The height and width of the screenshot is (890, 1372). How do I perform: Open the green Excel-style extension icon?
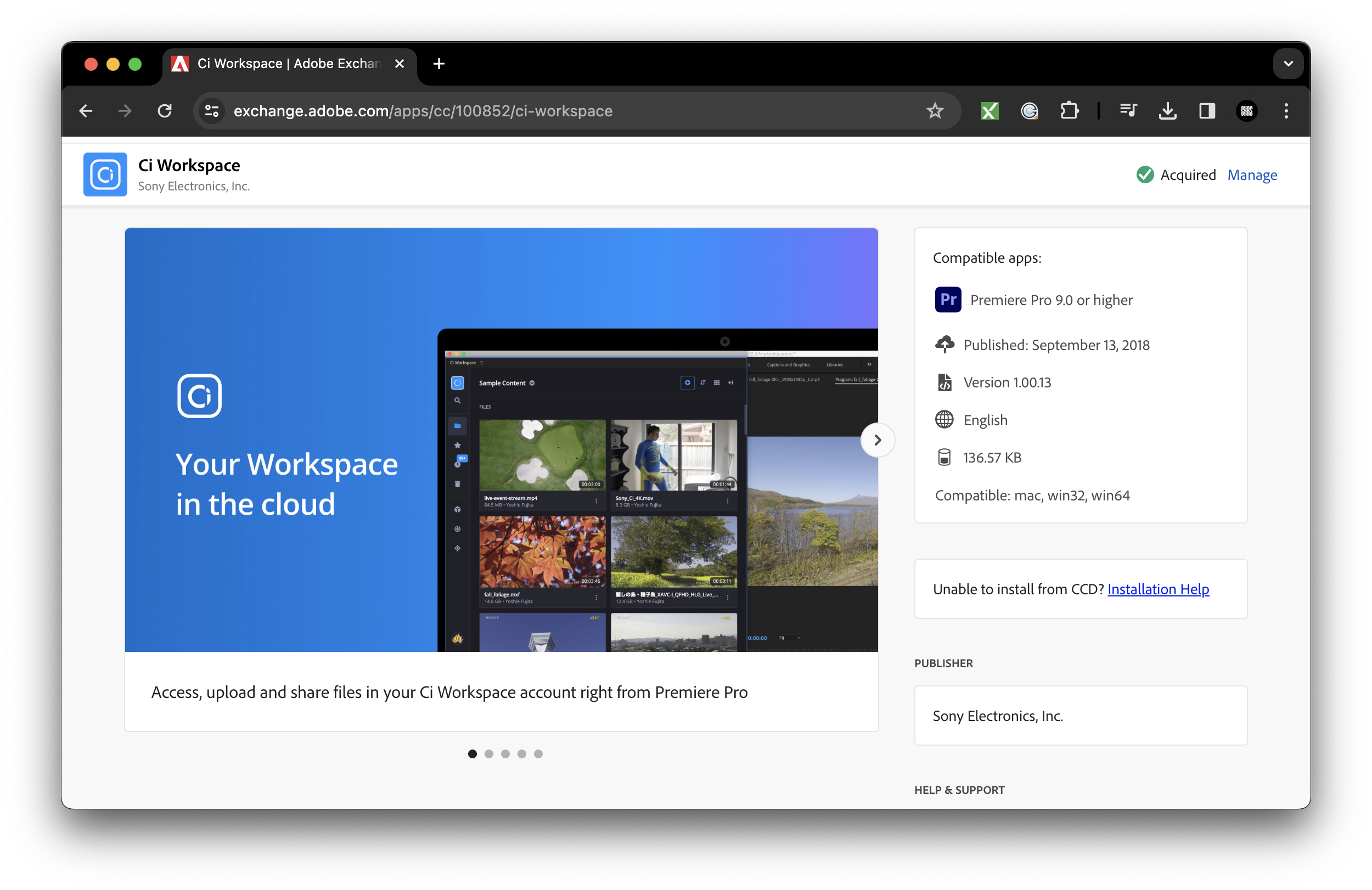(x=989, y=111)
